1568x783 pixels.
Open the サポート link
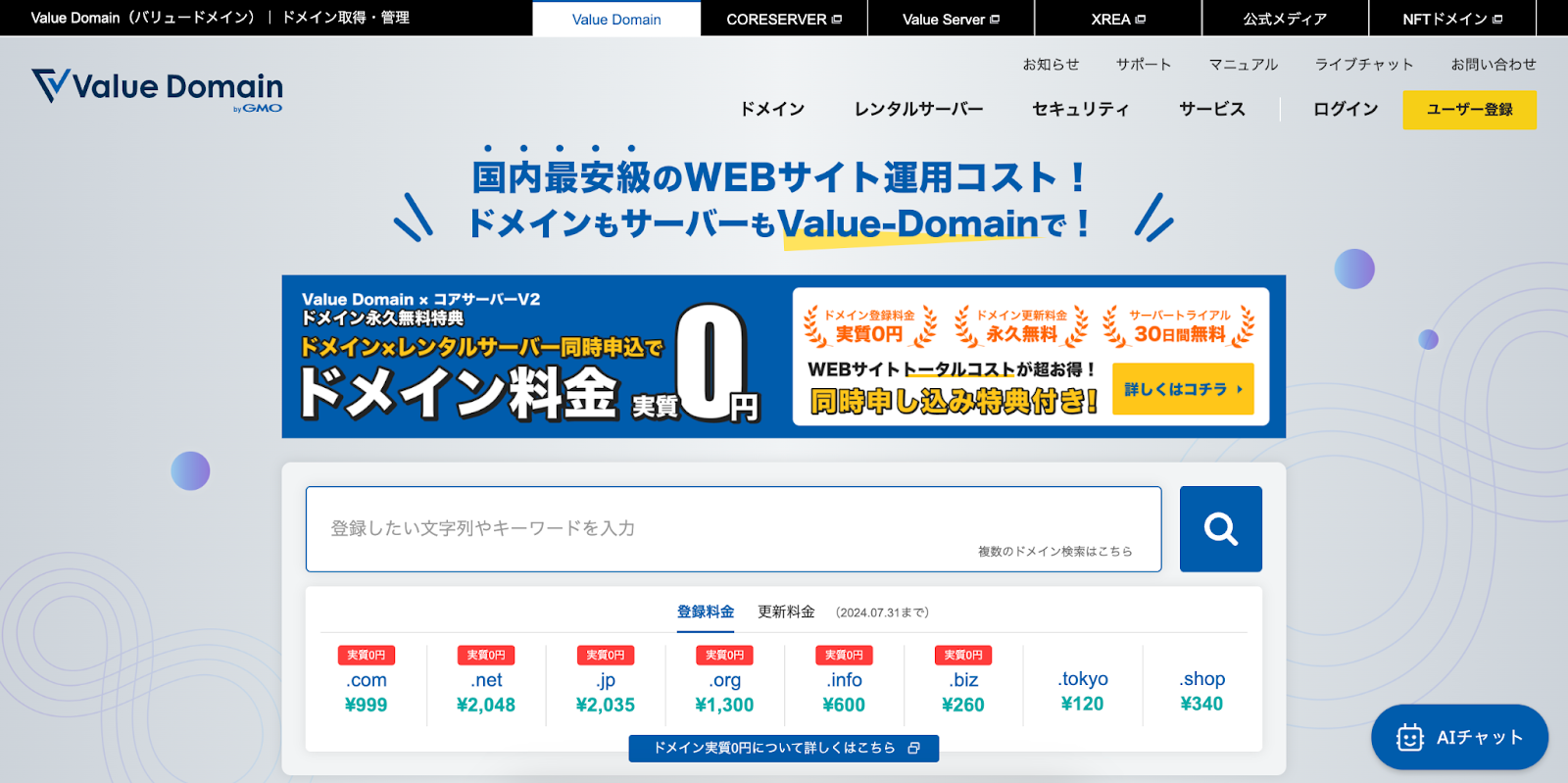[1144, 64]
